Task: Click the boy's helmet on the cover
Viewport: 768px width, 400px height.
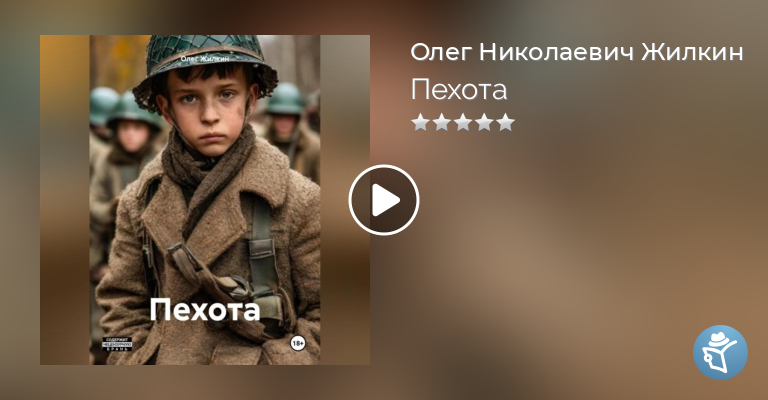Action: coord(204,64)
